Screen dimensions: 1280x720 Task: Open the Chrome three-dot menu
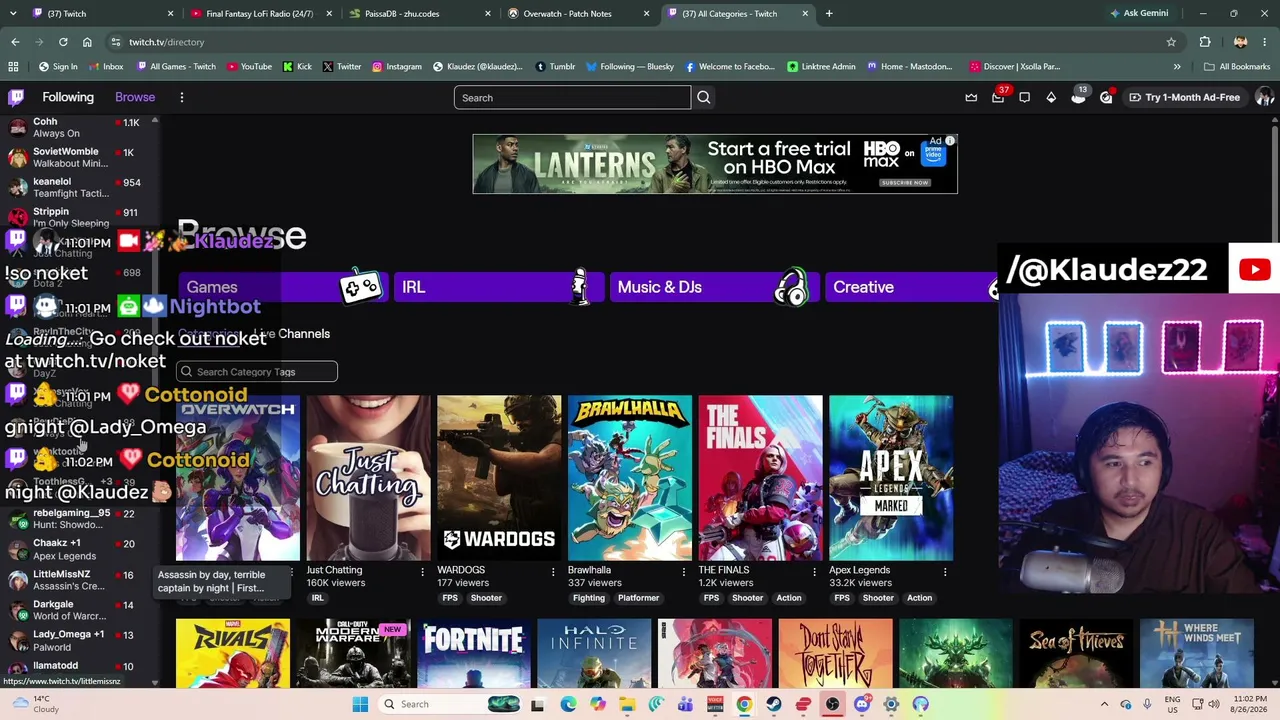pyautogui.click(x=1265, y=42)
